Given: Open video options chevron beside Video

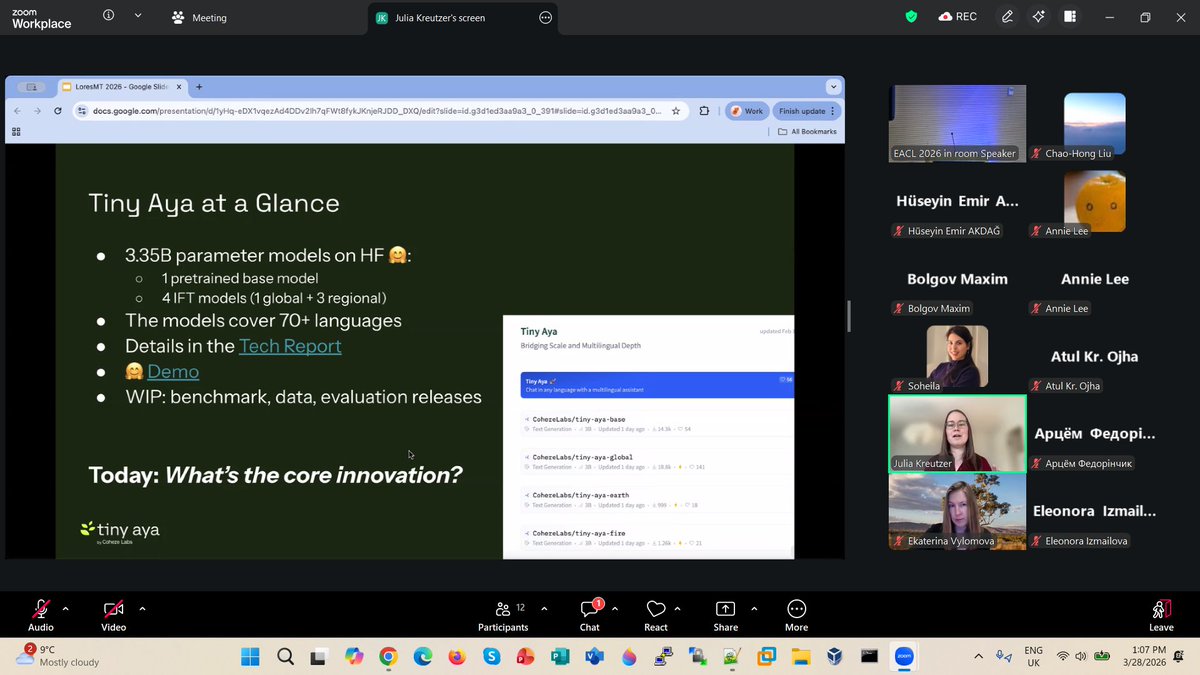Looking at the screenshot, I should pyautogui.click(x=142, y=608).
